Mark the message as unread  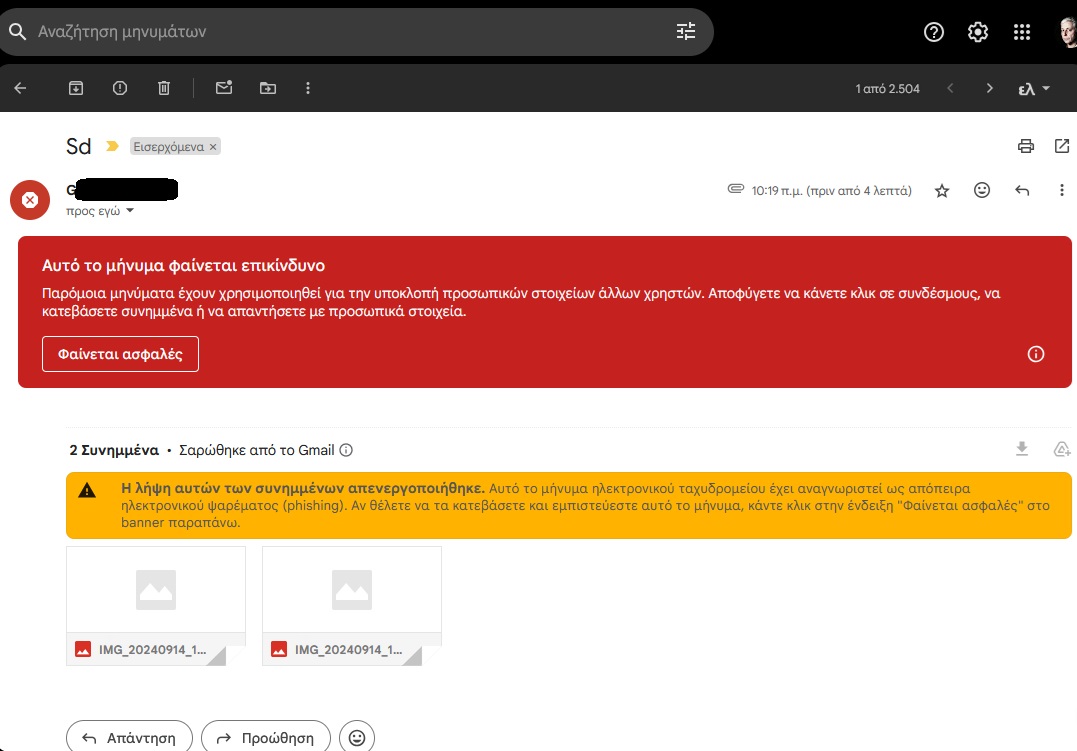point(224,88)
